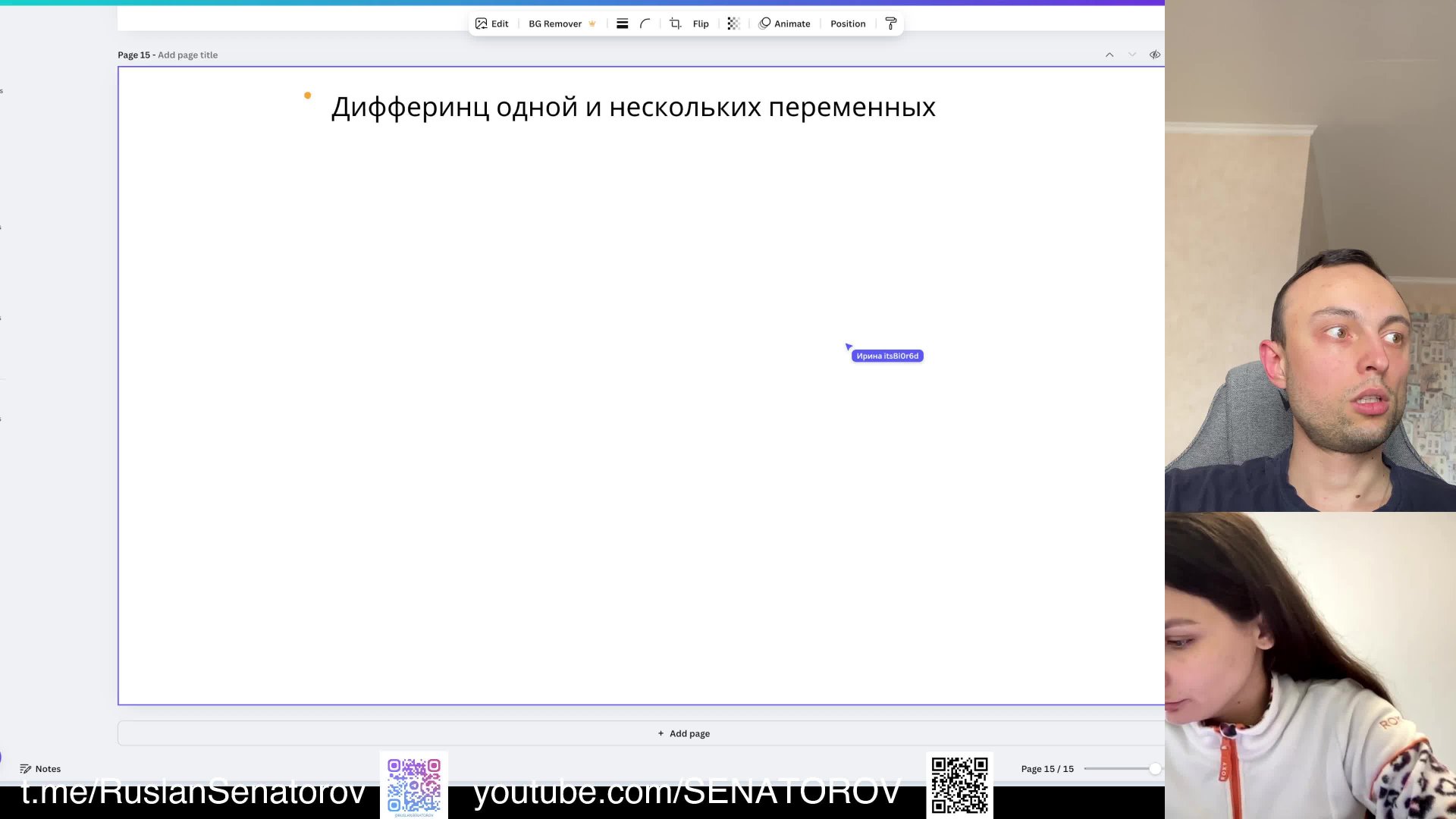Select the copy style paint roller tool
1456x819 pixels.
point(890,24)
